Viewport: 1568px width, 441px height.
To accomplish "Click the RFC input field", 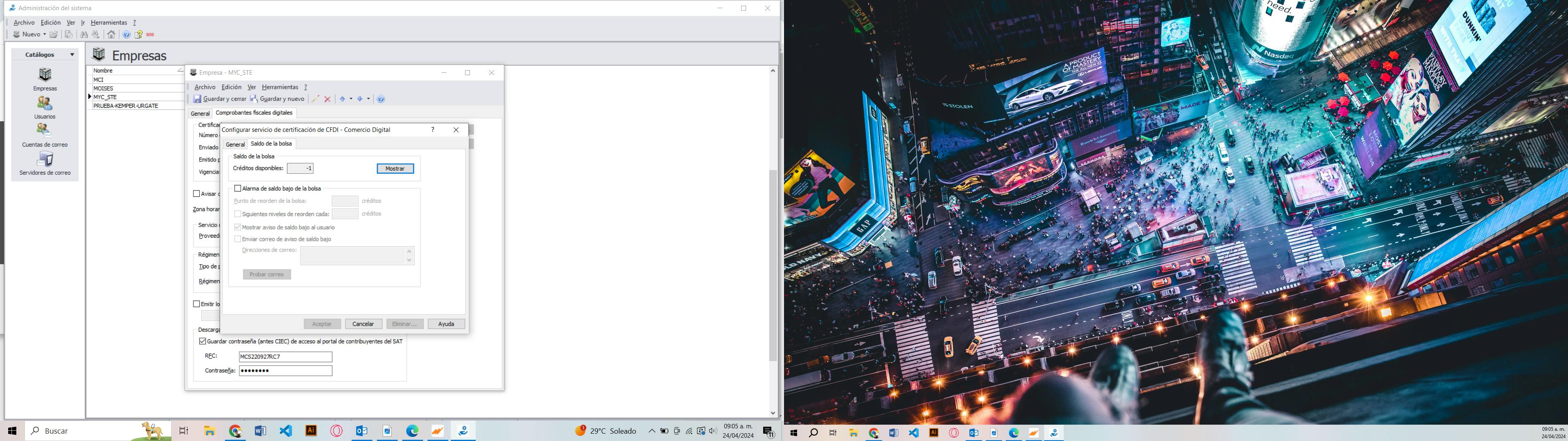I will 285,357.
